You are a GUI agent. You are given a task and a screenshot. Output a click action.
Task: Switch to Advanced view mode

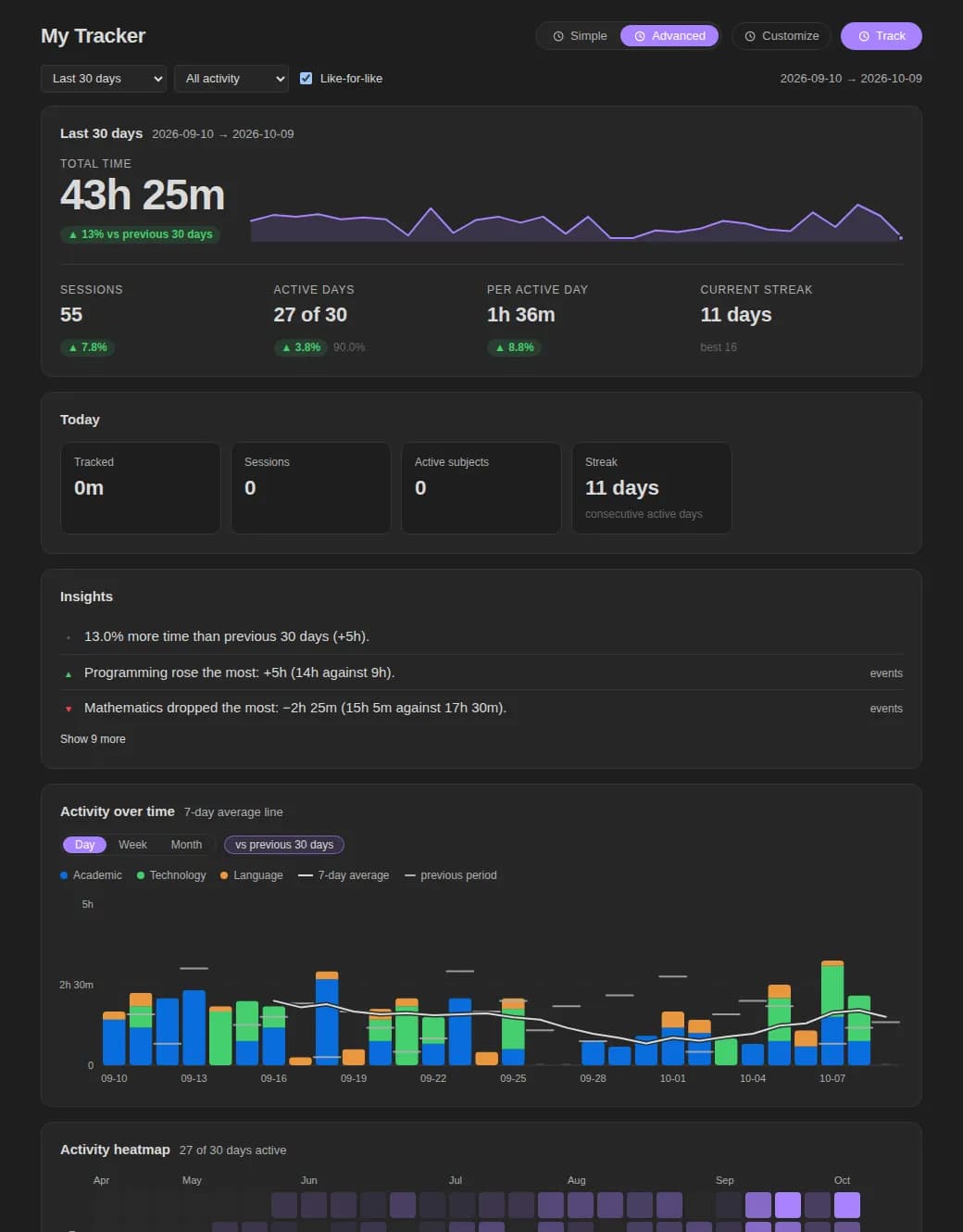(x=669, y=36)
